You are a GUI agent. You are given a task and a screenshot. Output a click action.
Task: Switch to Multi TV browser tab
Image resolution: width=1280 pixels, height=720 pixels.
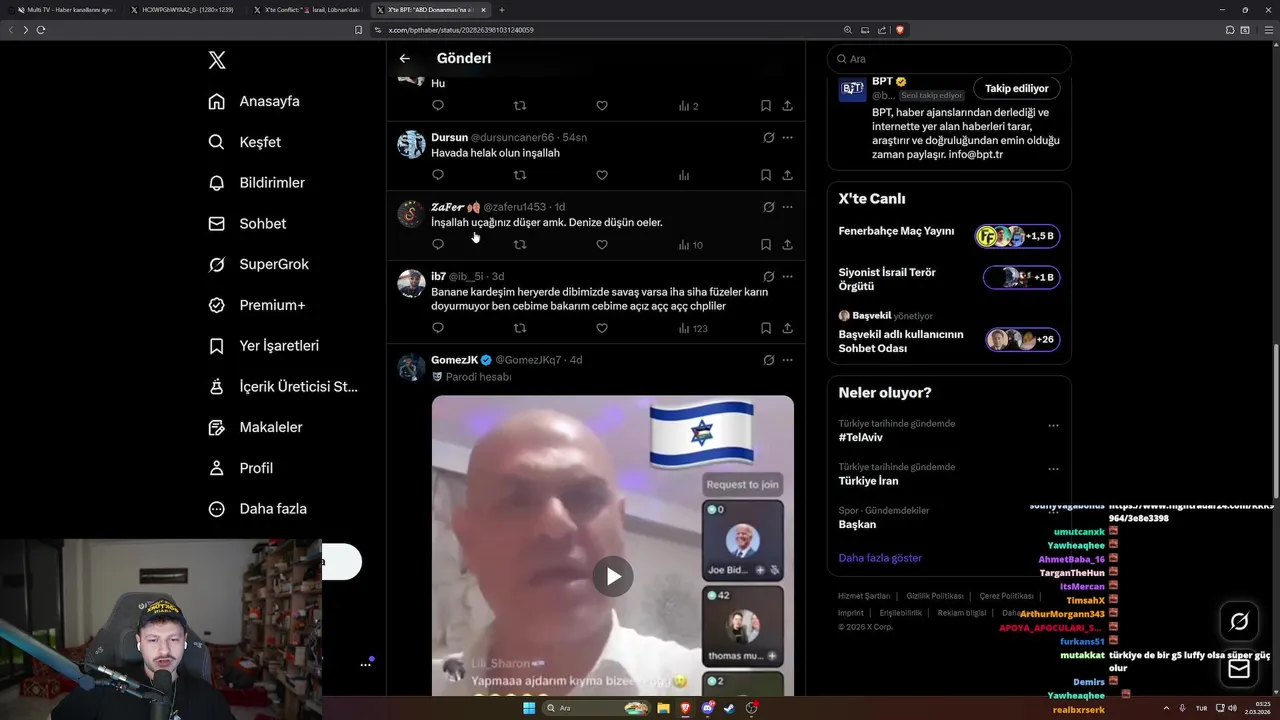coord(65,10)
